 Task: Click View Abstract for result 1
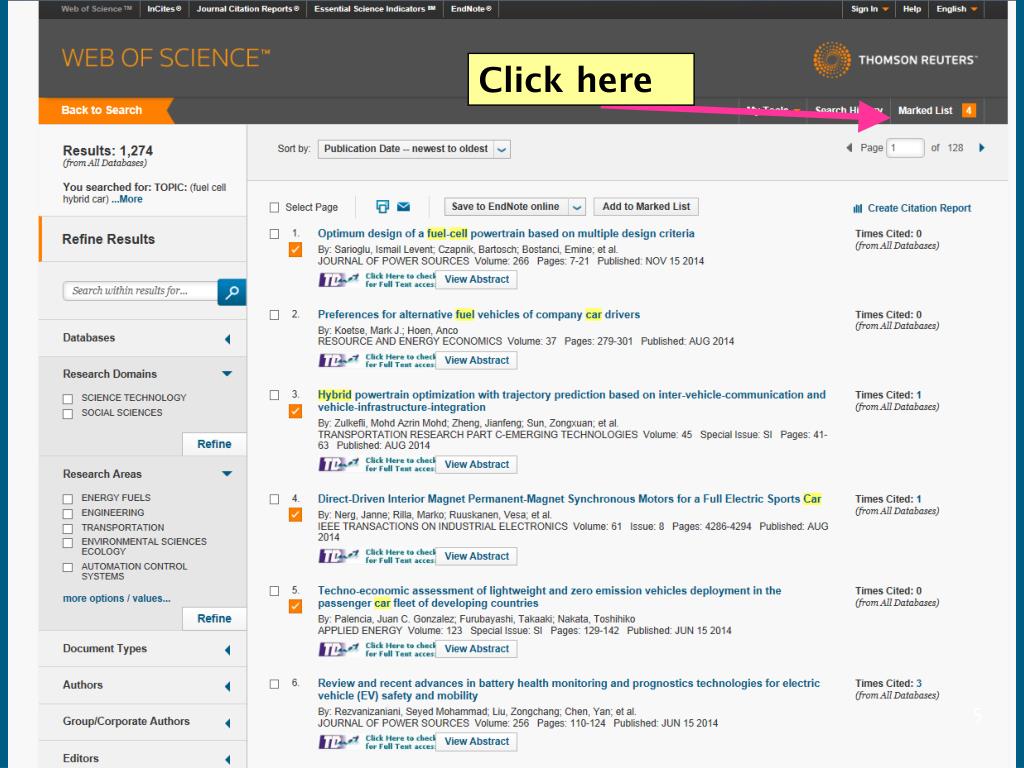[477, 280]
